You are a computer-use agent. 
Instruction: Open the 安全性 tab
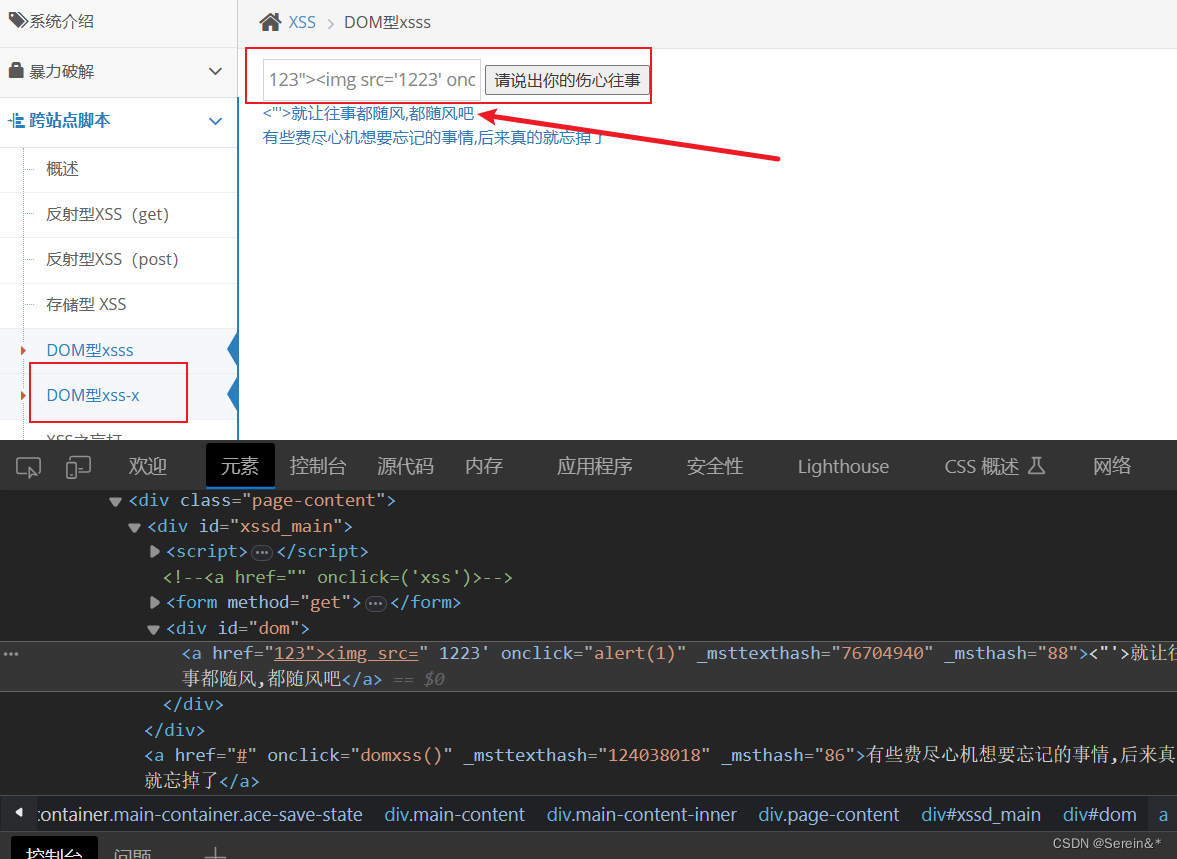[x=715, y=466]
